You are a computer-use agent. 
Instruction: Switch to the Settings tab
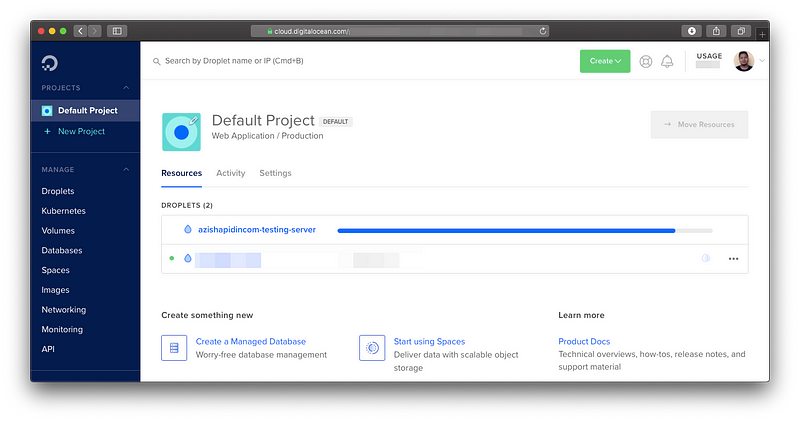(275, 173)
